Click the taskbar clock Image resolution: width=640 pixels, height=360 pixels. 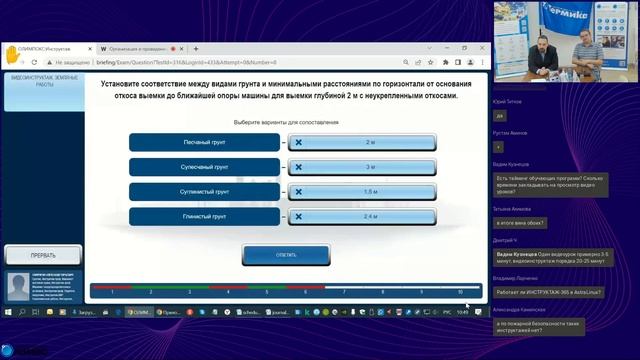point(462,312)
